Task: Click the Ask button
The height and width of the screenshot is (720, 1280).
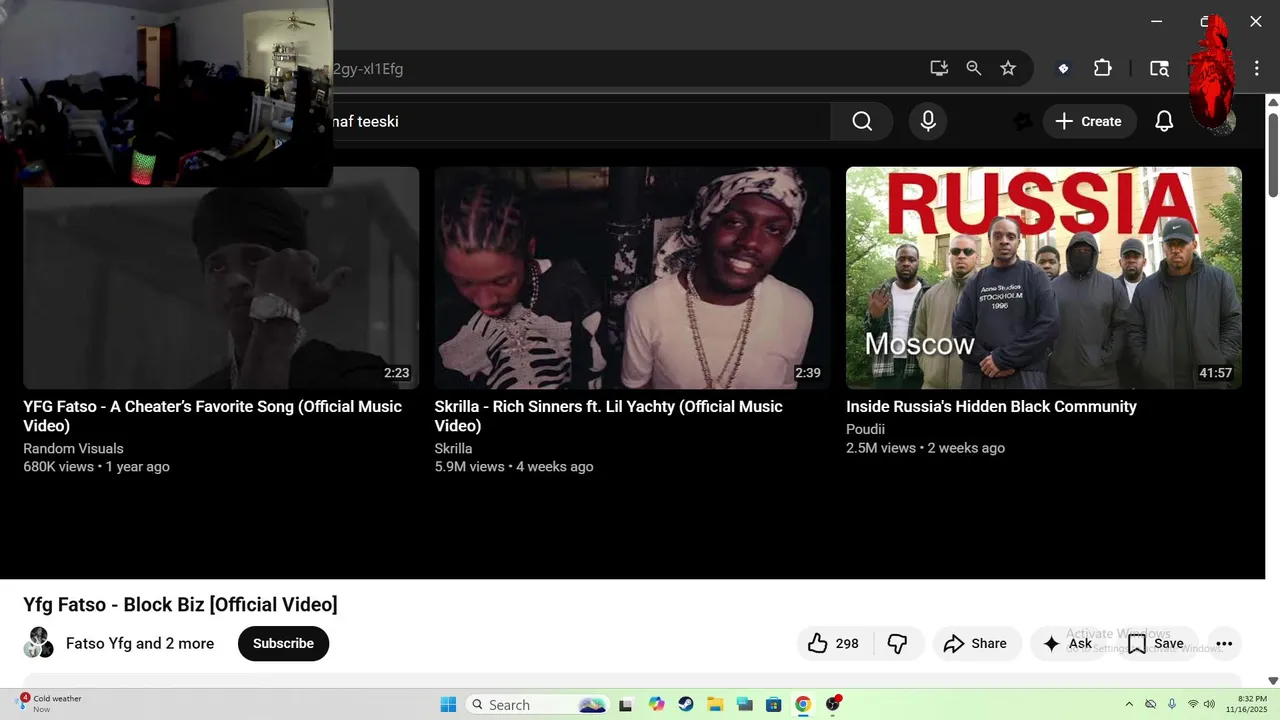Action: [1067, 643]
